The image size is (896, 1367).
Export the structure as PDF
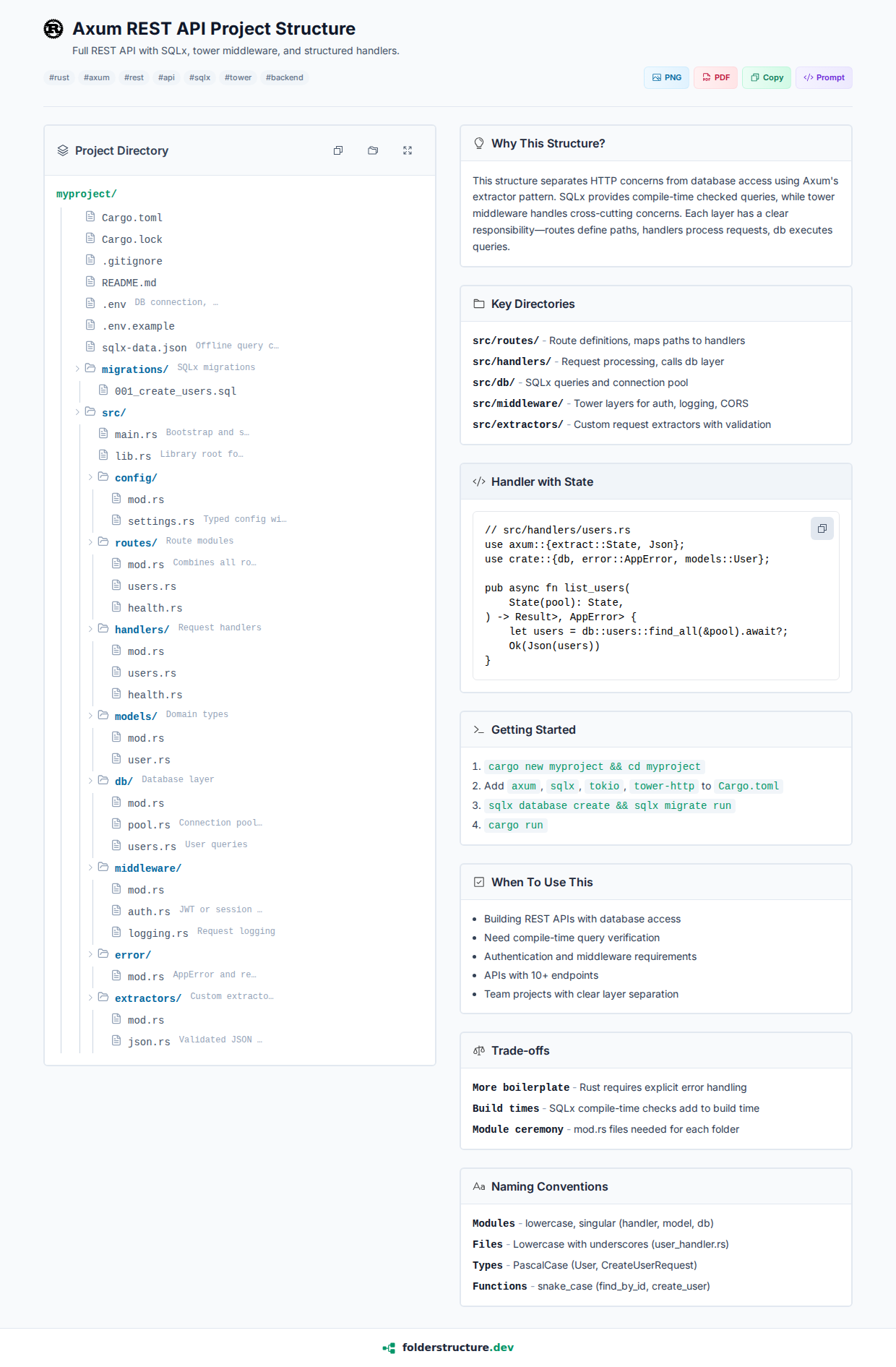(x=715, y=77)
